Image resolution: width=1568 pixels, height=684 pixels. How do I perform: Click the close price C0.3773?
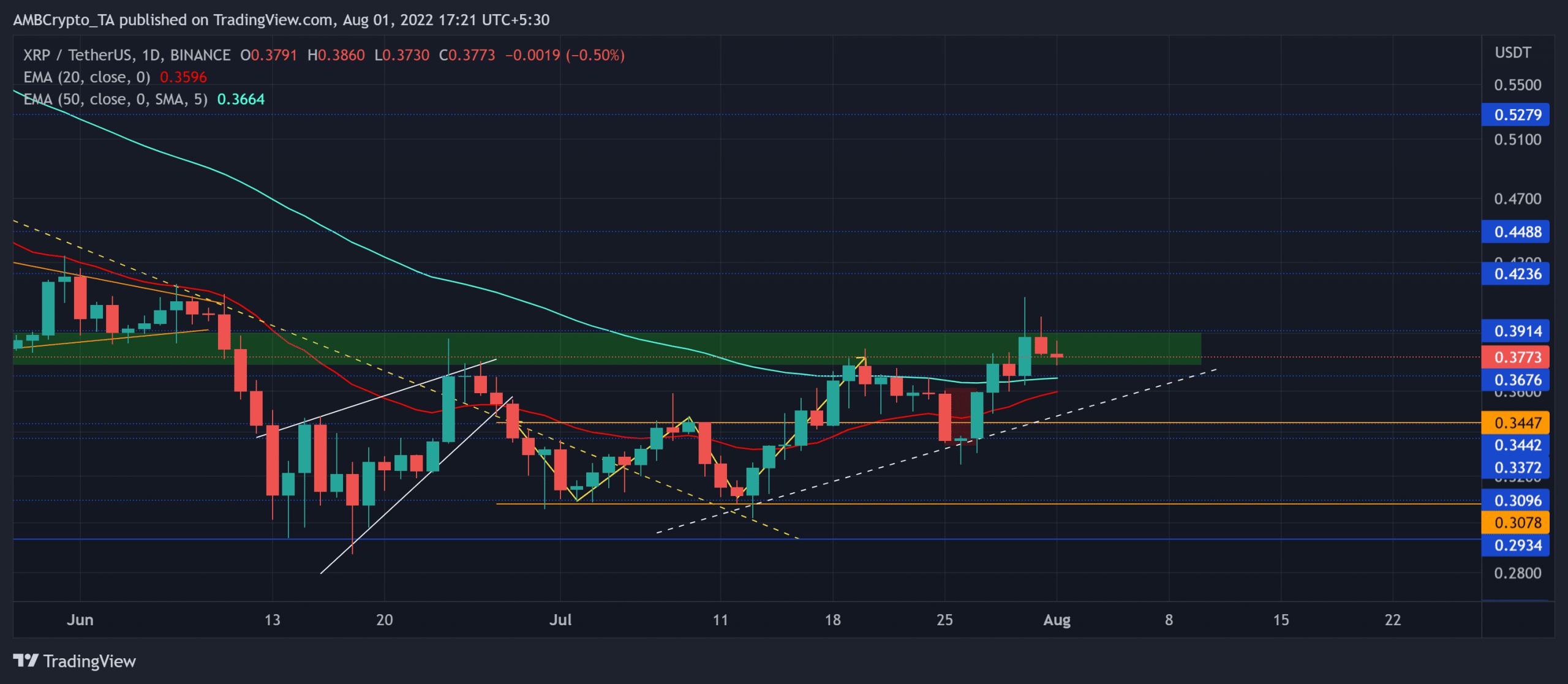(467, 55)
